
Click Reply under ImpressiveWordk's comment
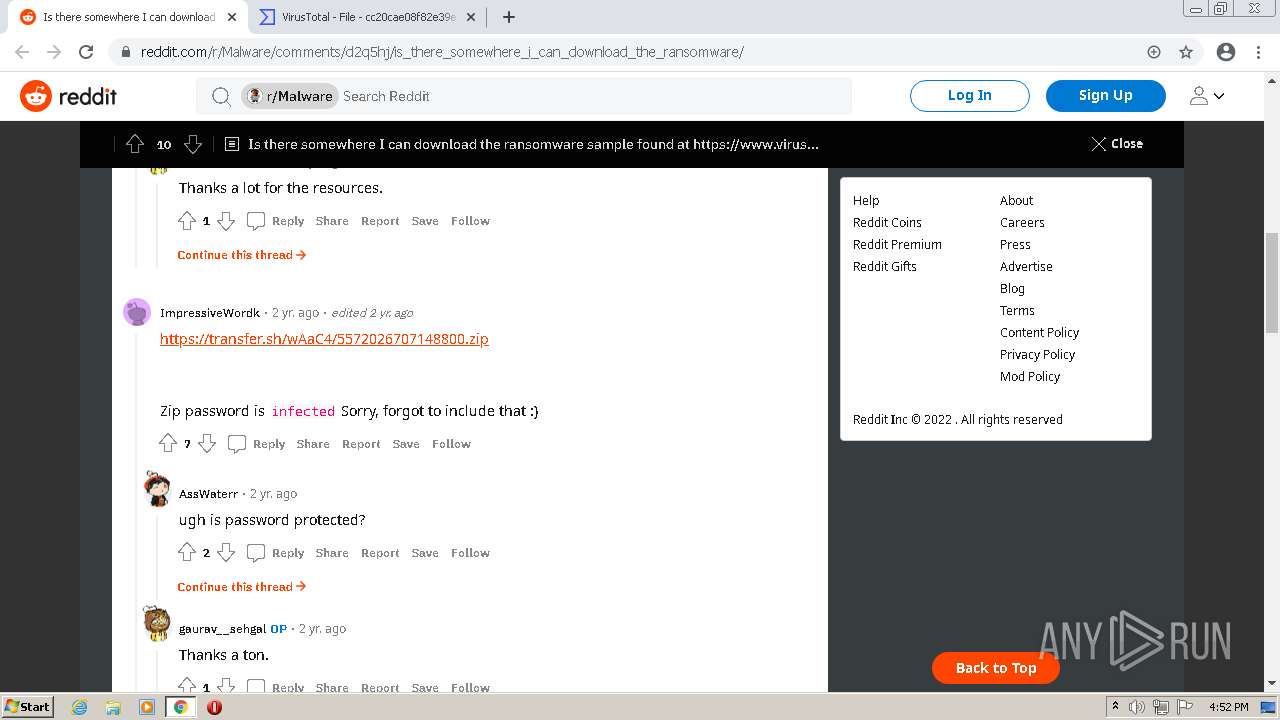(269, 444)
